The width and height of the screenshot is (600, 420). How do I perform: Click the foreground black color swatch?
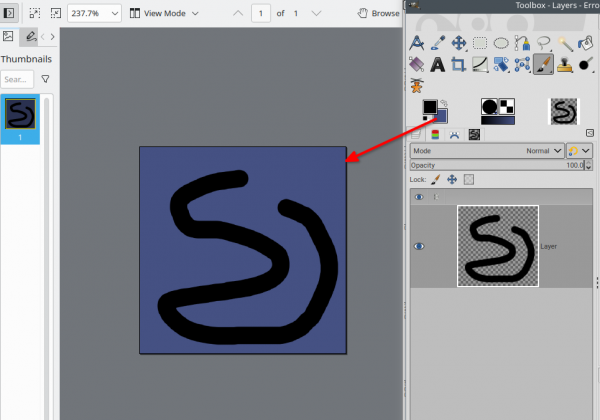(x=430, y=107)
